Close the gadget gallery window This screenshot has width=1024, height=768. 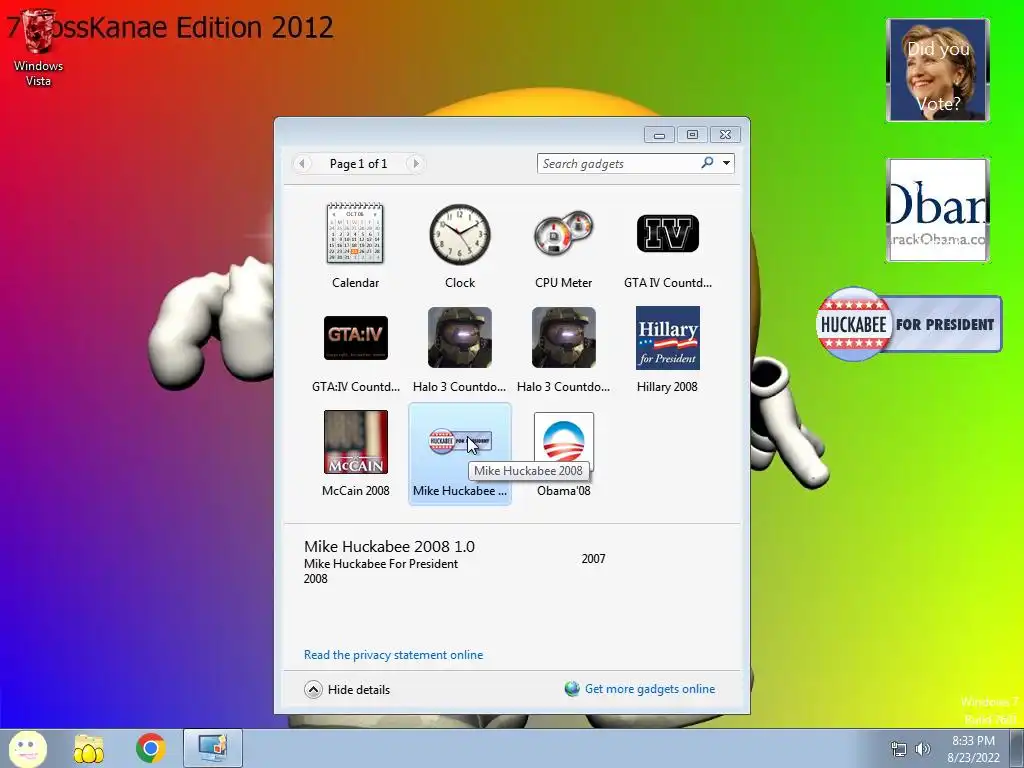tap(725, 135)
